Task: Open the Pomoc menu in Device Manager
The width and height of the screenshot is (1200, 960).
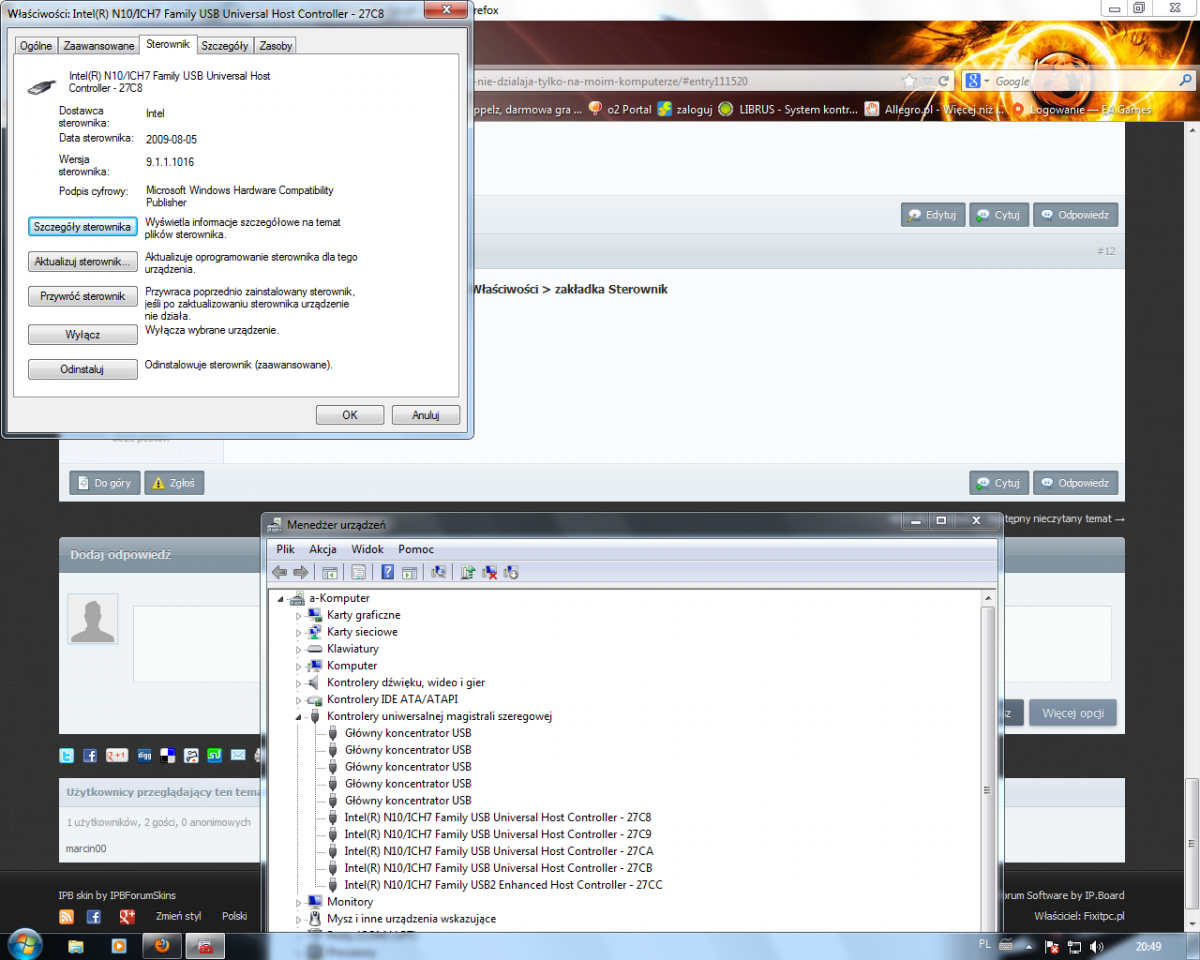Action: [416, 549]
